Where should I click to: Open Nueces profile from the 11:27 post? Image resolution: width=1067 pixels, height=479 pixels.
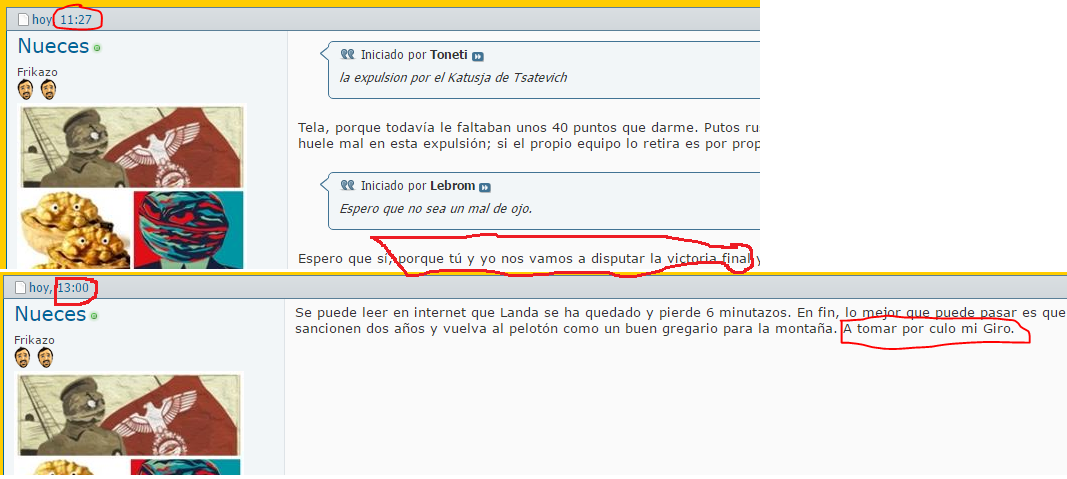point(53,46)
